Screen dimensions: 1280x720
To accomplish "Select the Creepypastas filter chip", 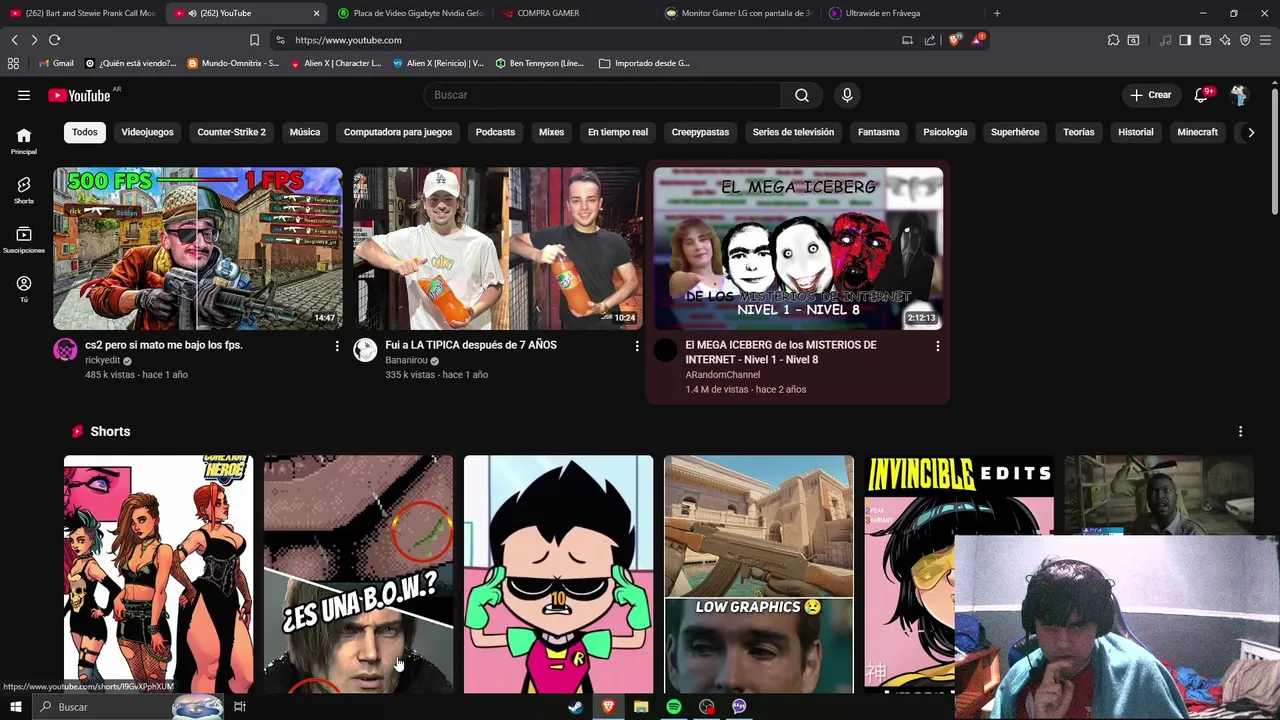I will click(x=700, y=132).
